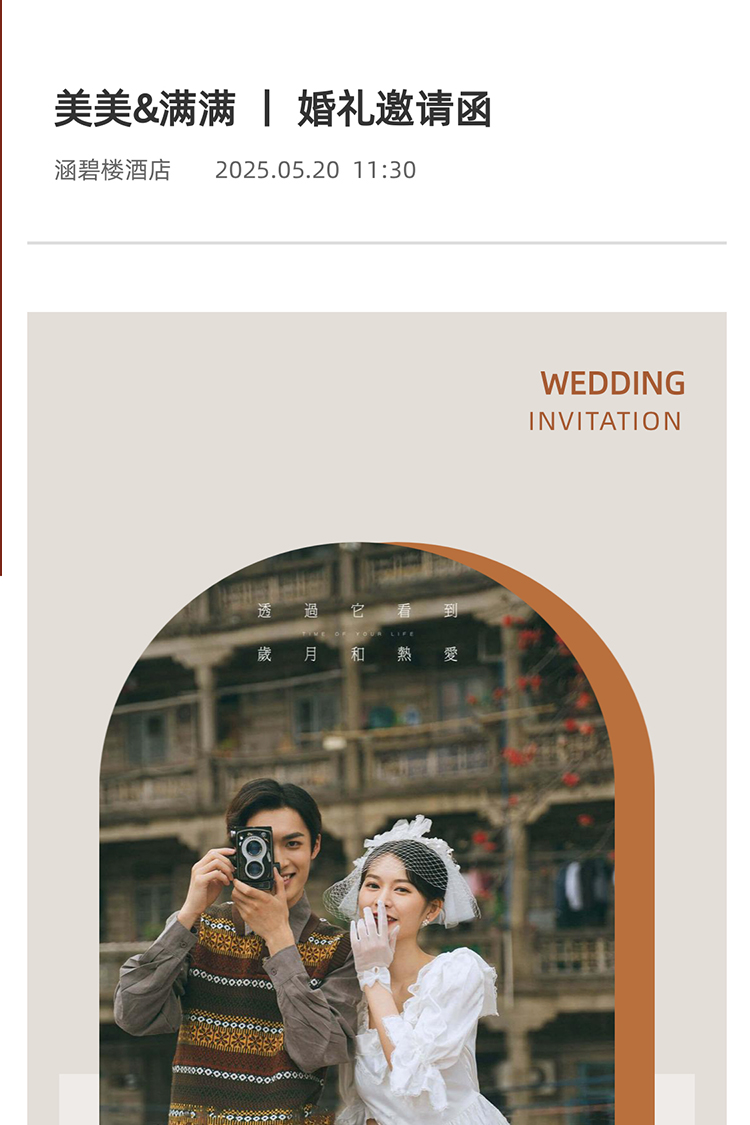Open the 涵碧楼酒店 venue text

coord(113,170)
